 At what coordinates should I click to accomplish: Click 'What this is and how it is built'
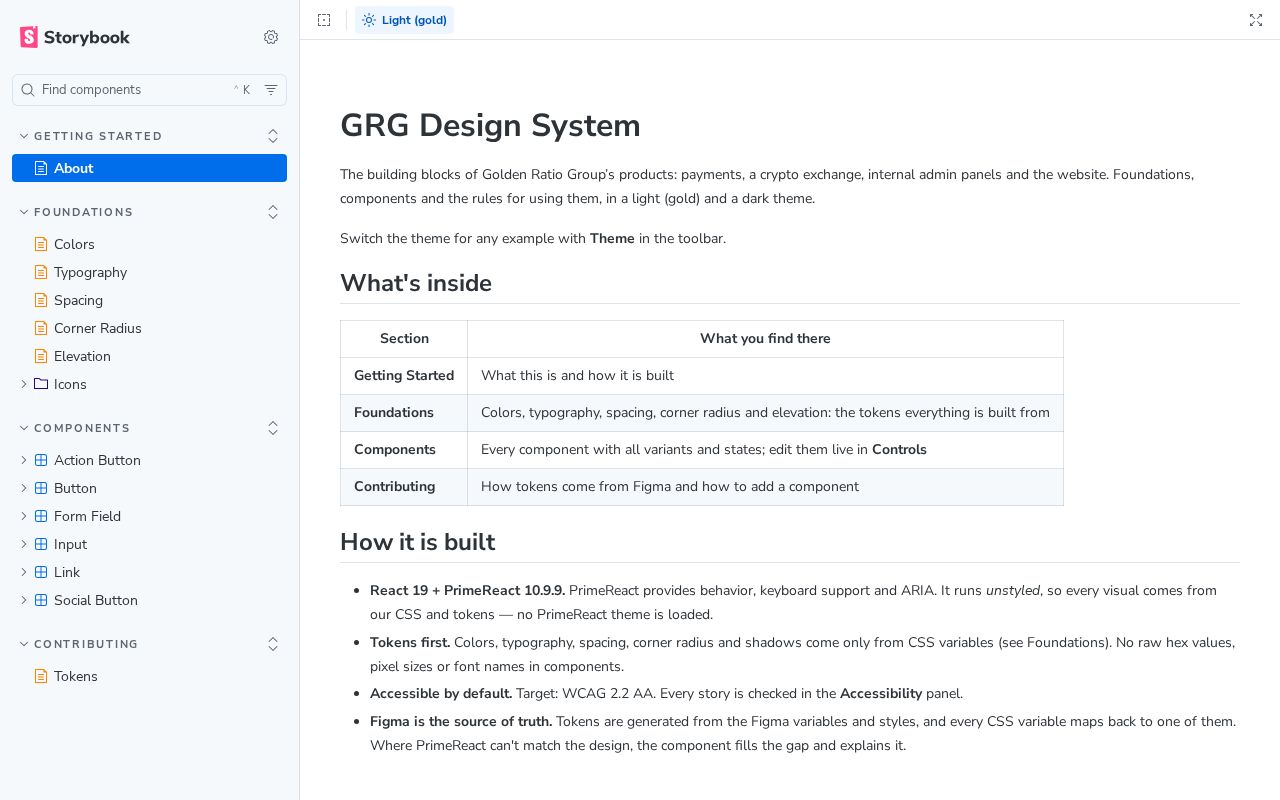[577, 376]
